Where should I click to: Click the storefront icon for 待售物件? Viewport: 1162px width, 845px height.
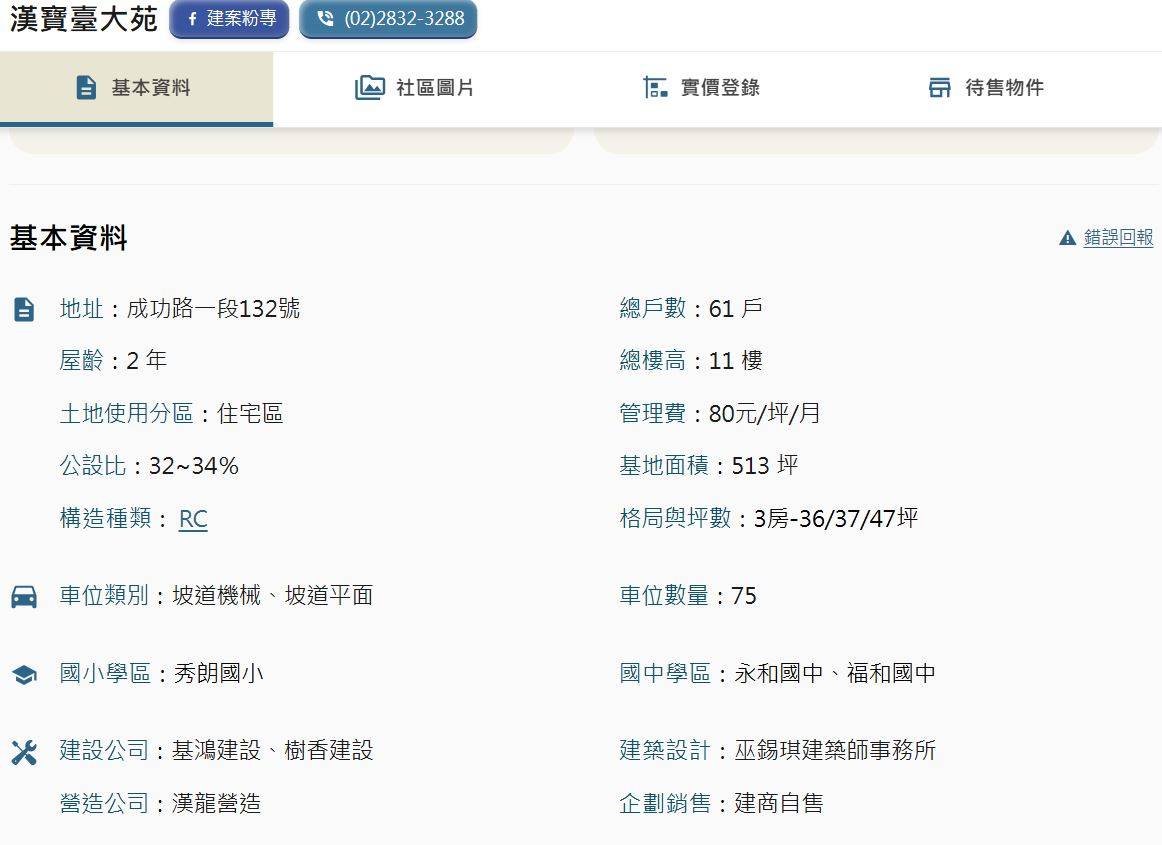pos(940,88)
